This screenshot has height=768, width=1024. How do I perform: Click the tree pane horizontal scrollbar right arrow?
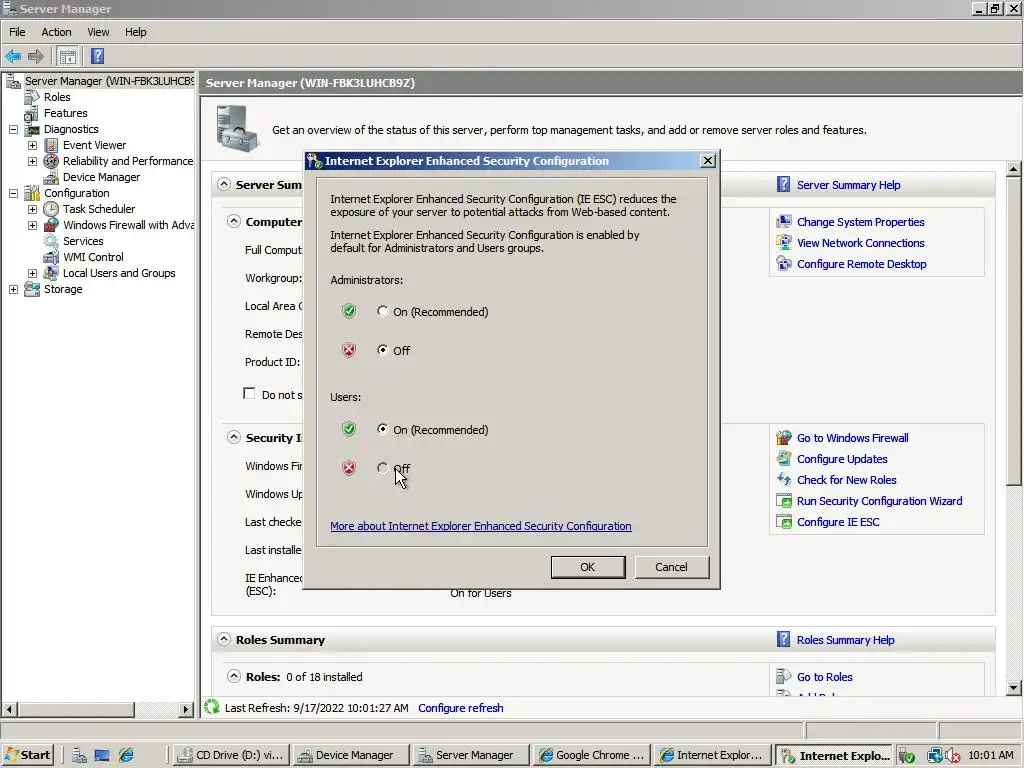pos(186,709)
